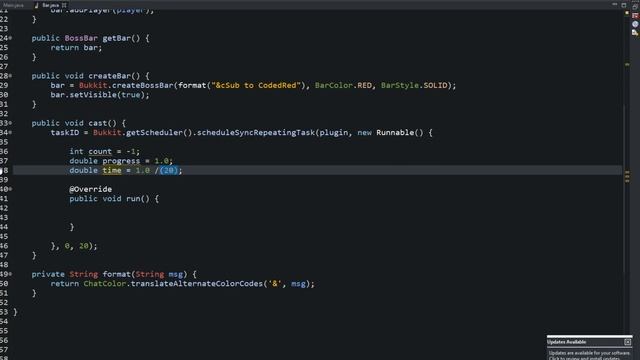
Task: Switch to the Main.java editor tab
Action: tap(13, 5)
